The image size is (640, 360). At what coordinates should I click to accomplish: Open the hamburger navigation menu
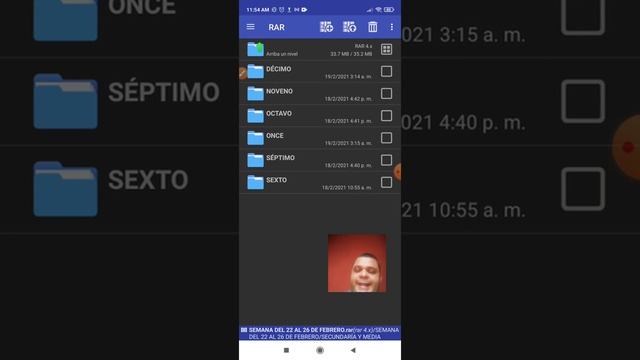[x=251, y=27]
